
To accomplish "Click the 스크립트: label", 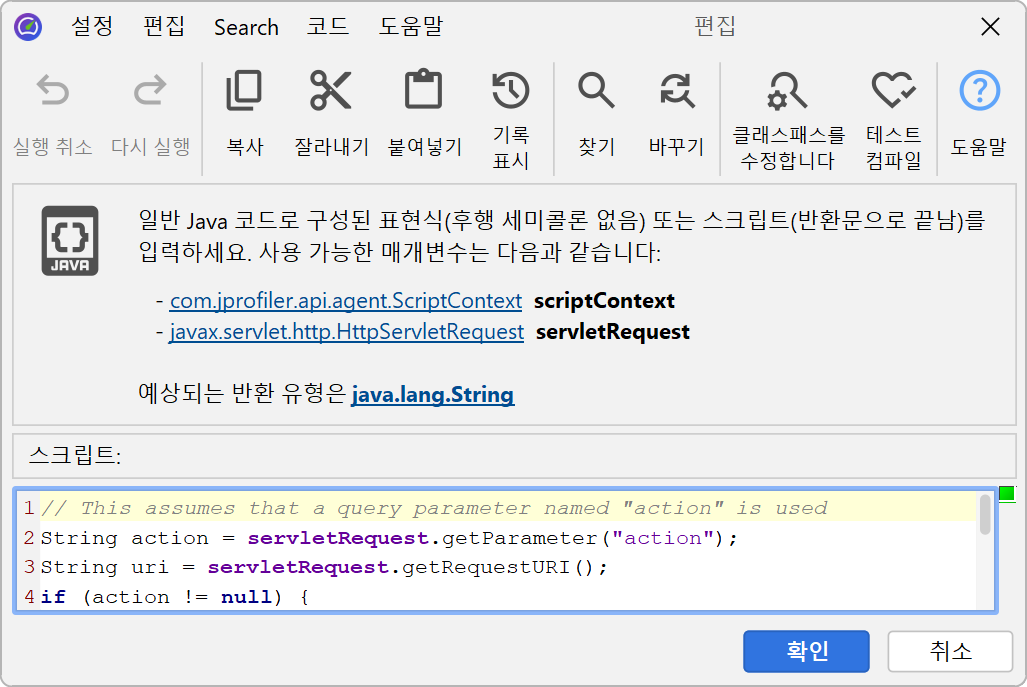I will pos(75,455).
